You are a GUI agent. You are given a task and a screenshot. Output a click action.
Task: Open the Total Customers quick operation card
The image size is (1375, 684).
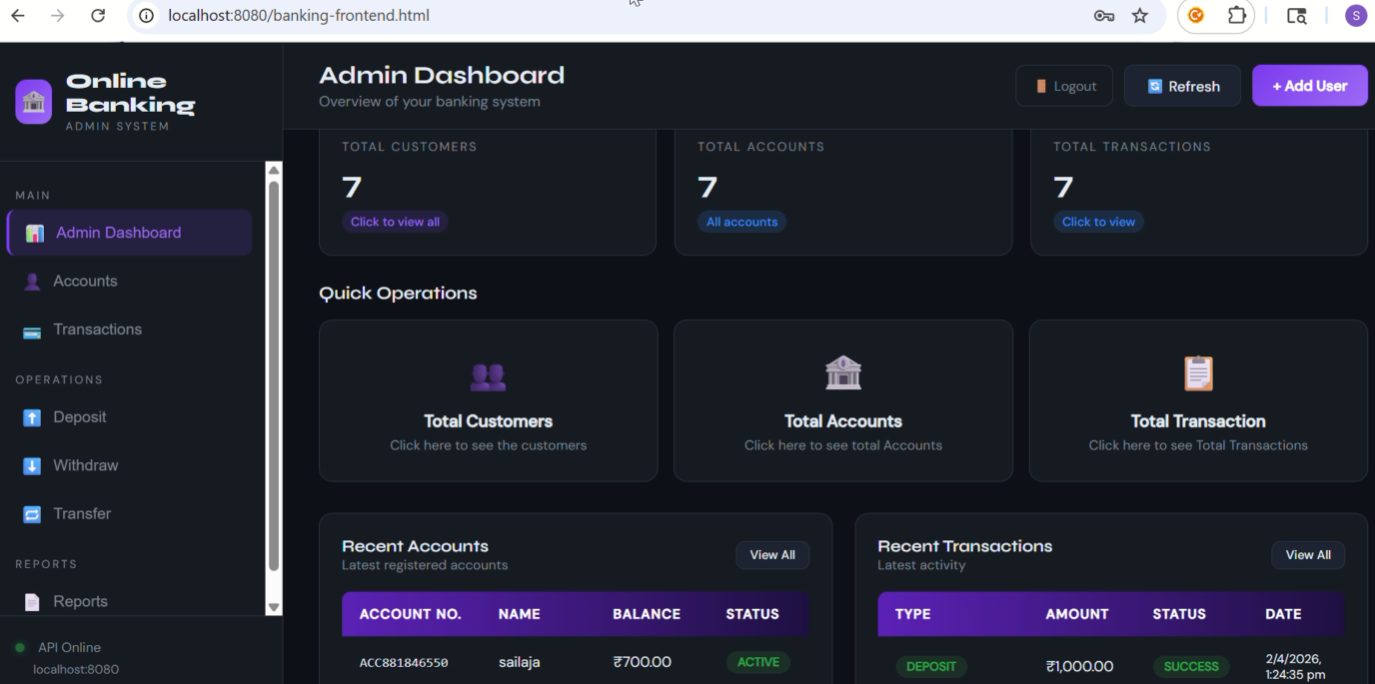[x=488, y=401]
